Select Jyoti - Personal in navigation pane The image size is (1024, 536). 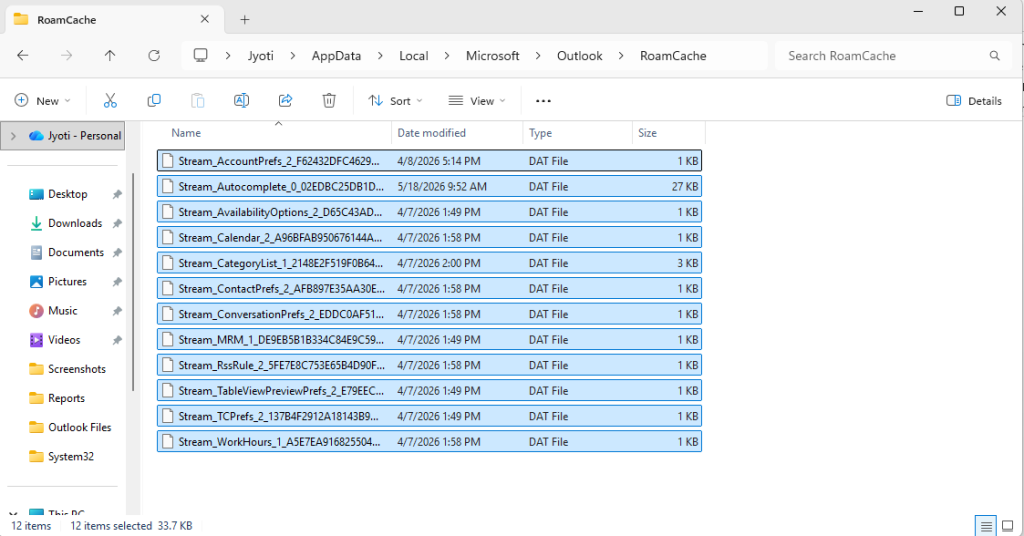74,136
